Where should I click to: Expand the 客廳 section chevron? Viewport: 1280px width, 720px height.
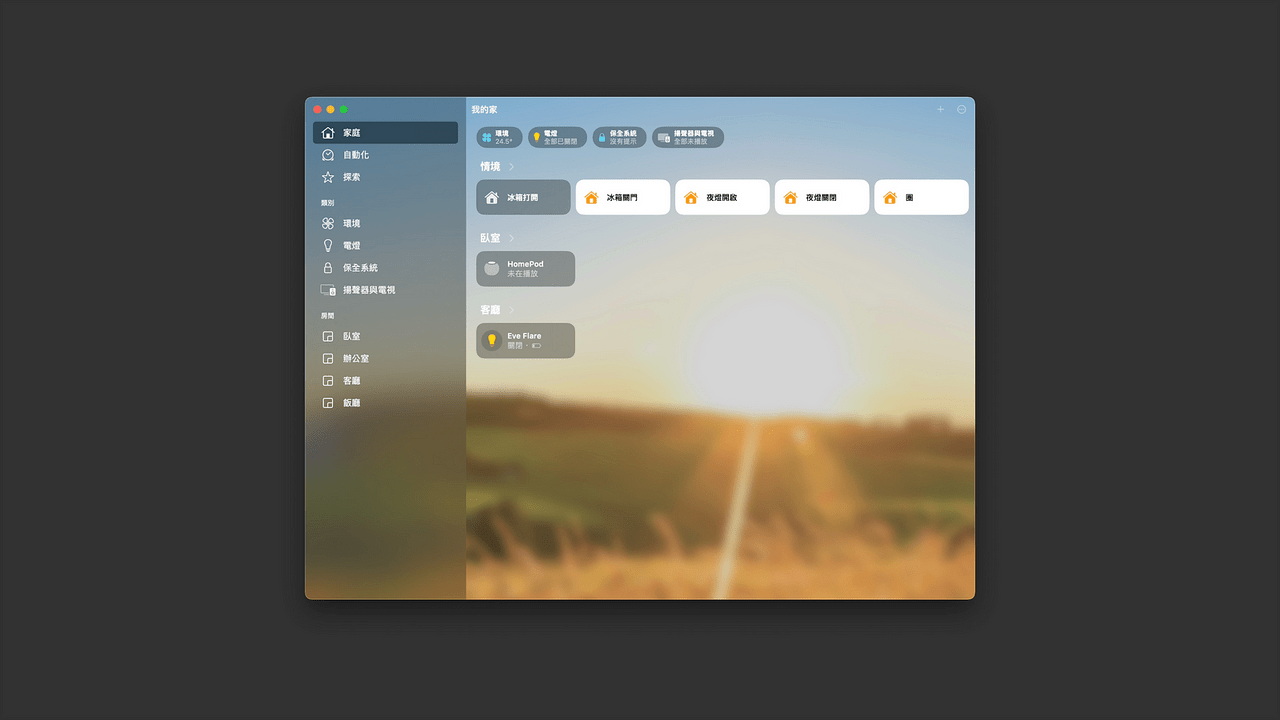coord(511,310)
